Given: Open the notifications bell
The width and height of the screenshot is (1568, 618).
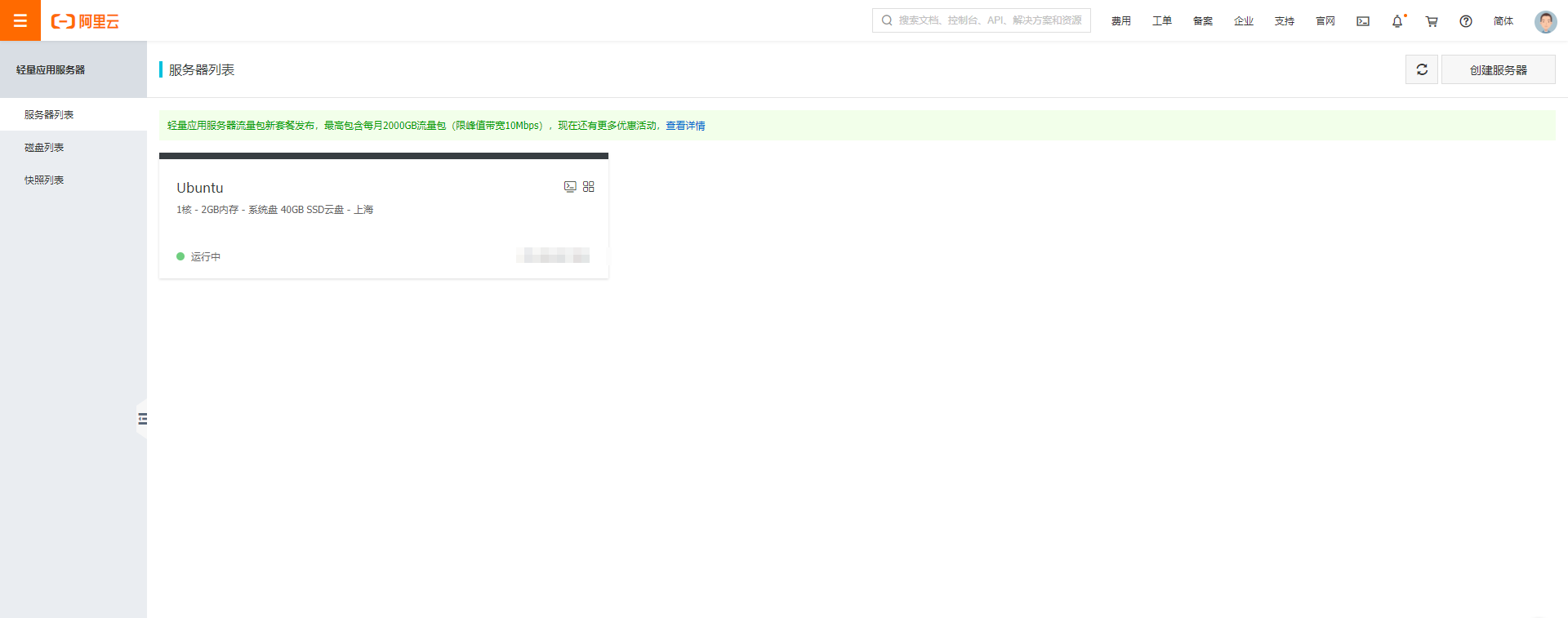Looking at the screenshot, I should coord(1397,21).
